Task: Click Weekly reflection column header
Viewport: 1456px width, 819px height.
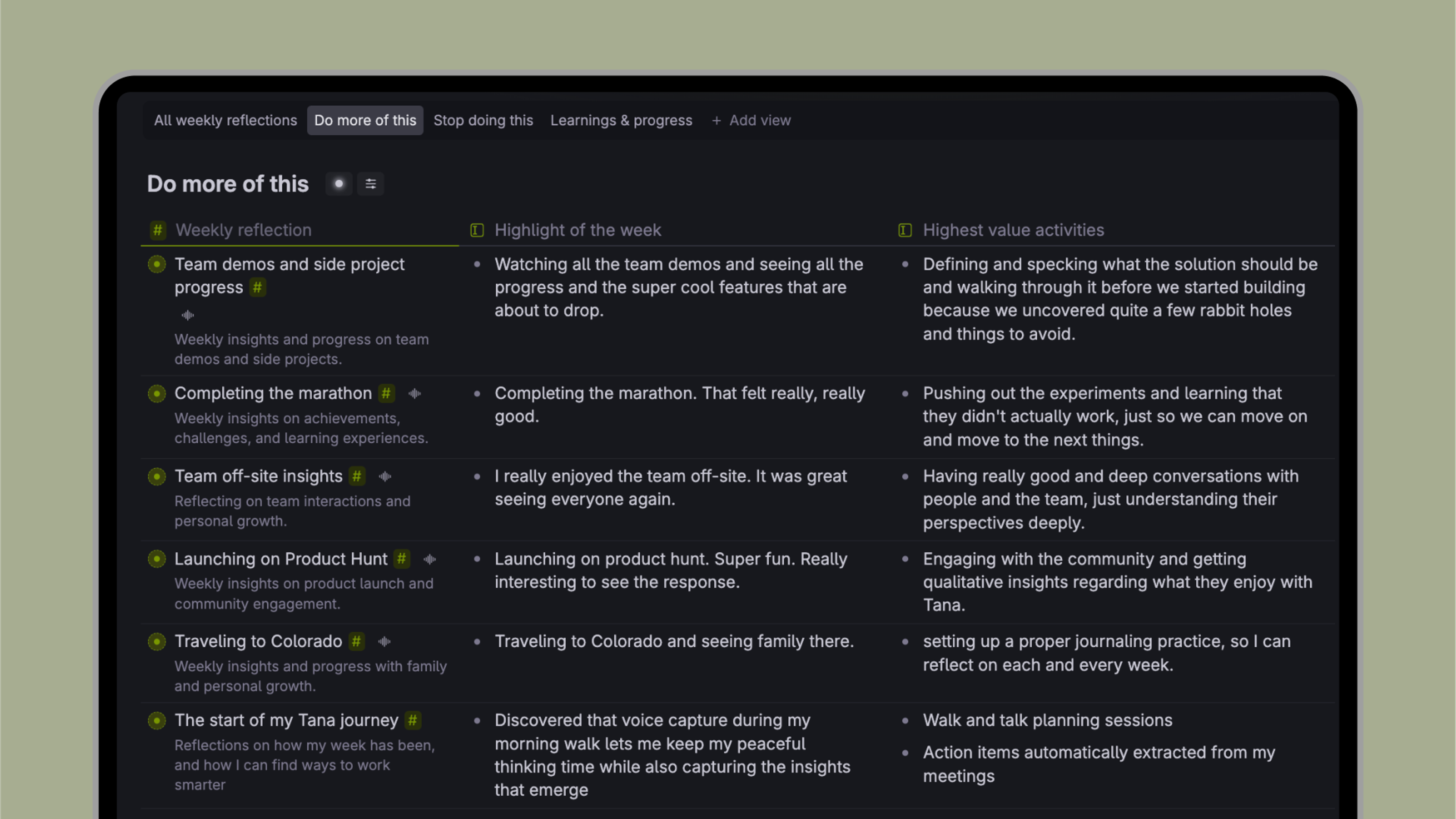Action: coord(243,230)
